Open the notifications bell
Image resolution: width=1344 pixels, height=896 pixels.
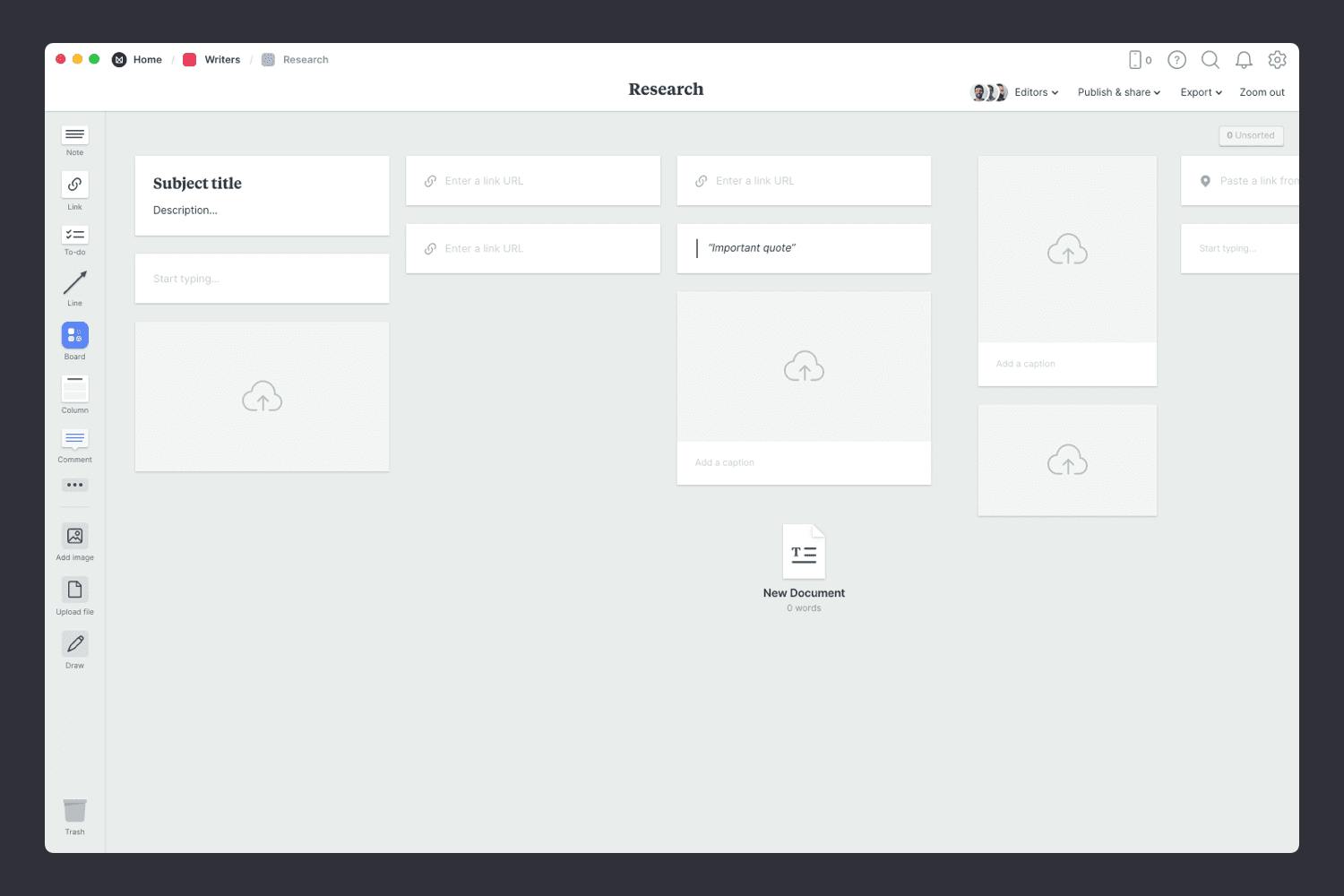[1244, 60]
